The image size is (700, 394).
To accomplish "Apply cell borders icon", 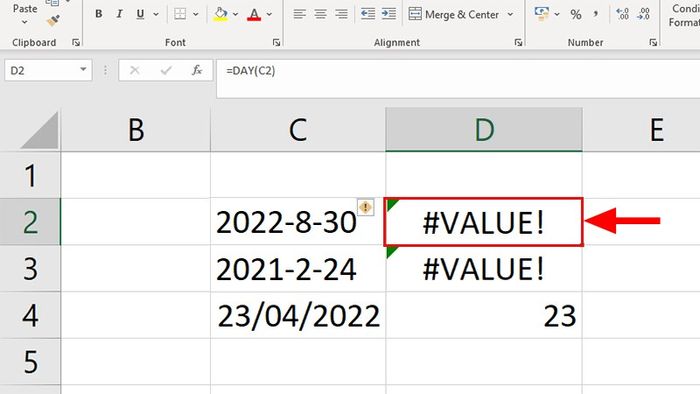I will [x=180, y=14].
